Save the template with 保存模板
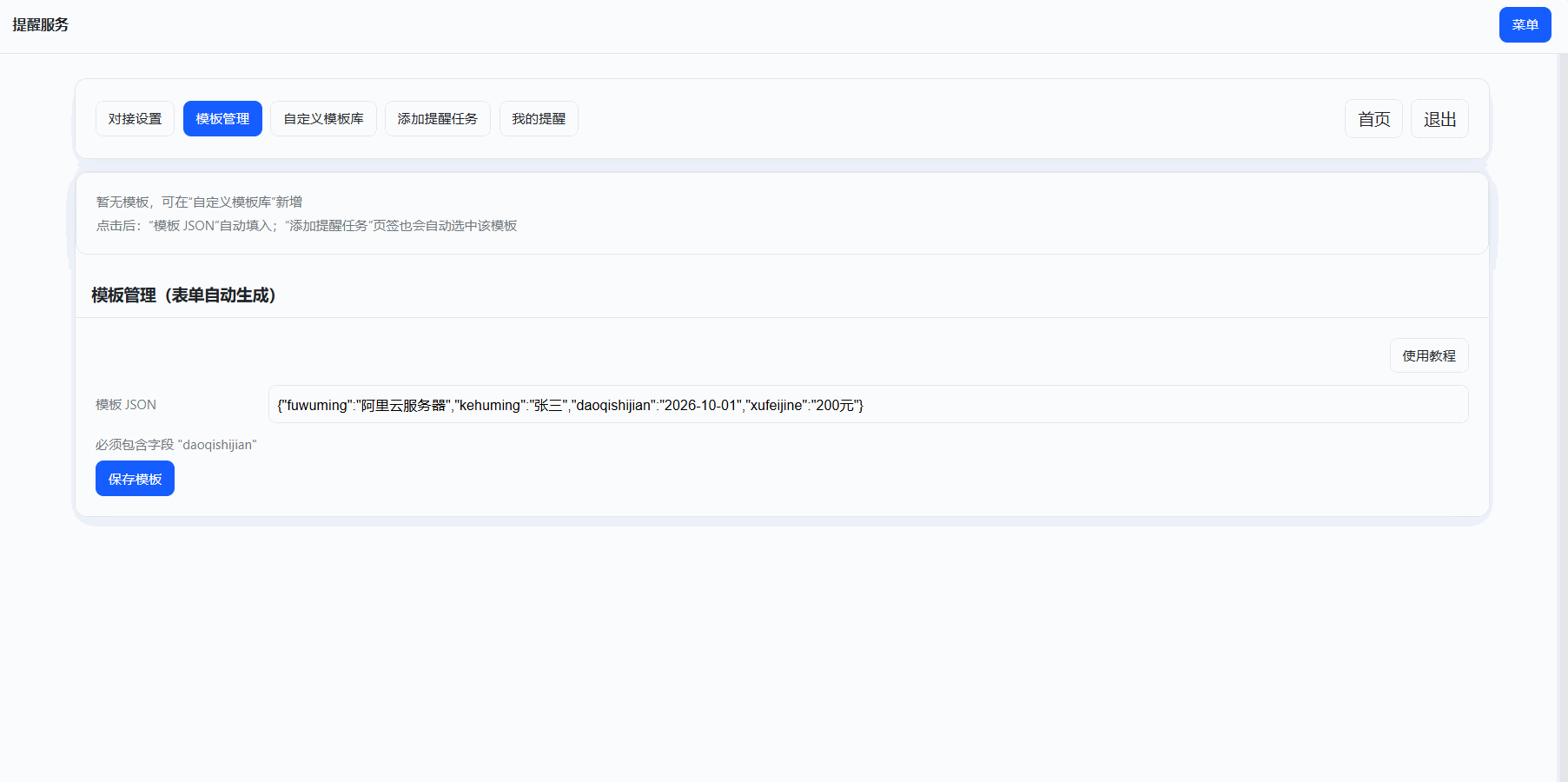The width and height of the screenshot is (1568, 782). 135,479
